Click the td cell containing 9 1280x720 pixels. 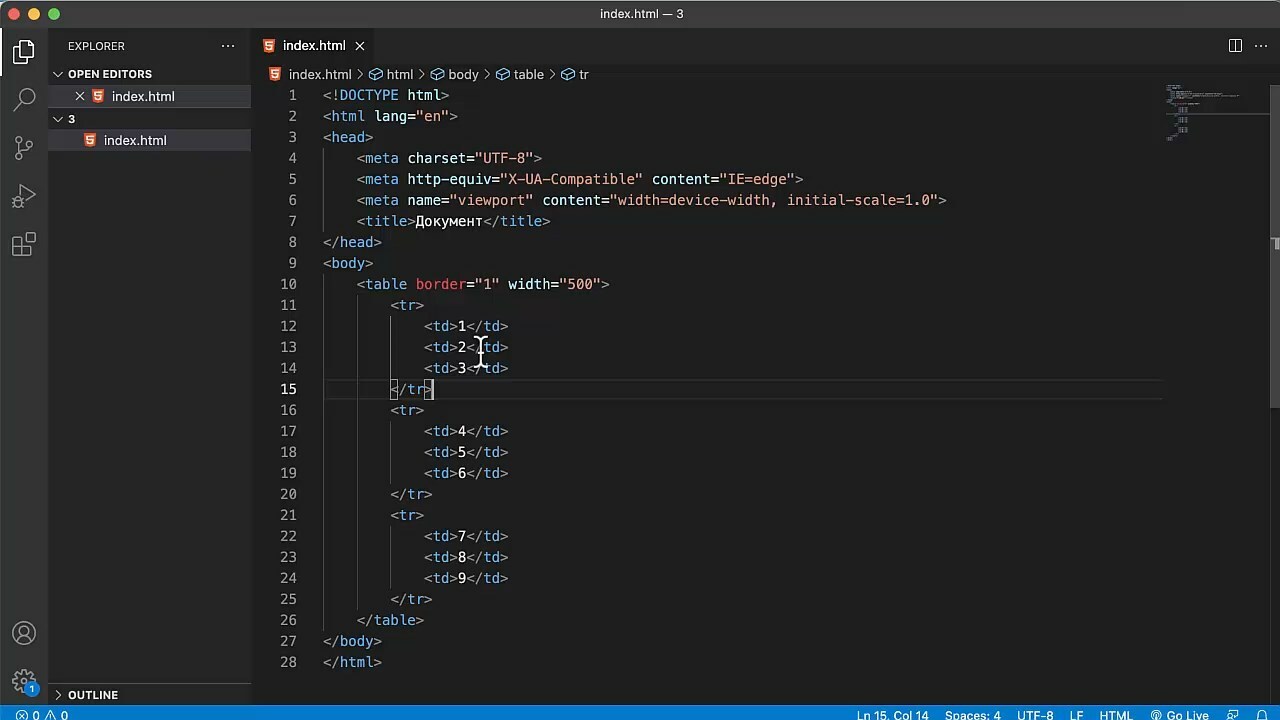click(466, 578)
